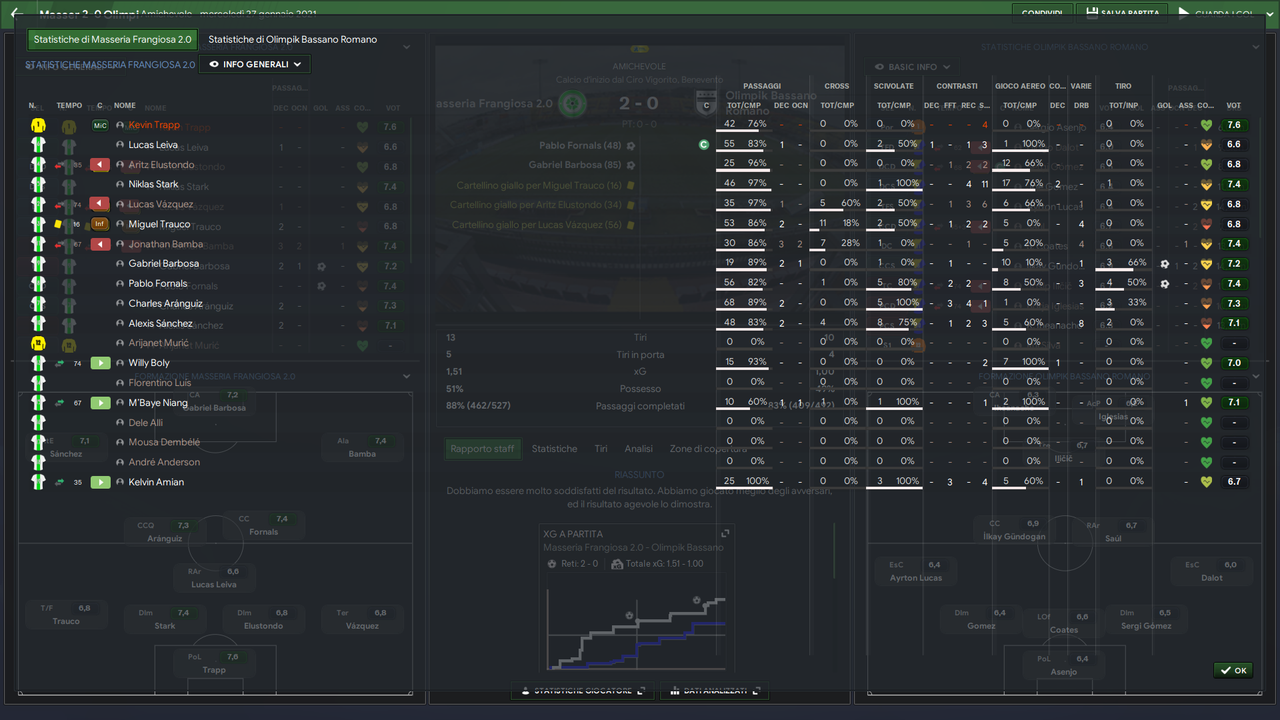
Task: Open the info icon beside Alexis Sánchez
Action: click(120, 324)
